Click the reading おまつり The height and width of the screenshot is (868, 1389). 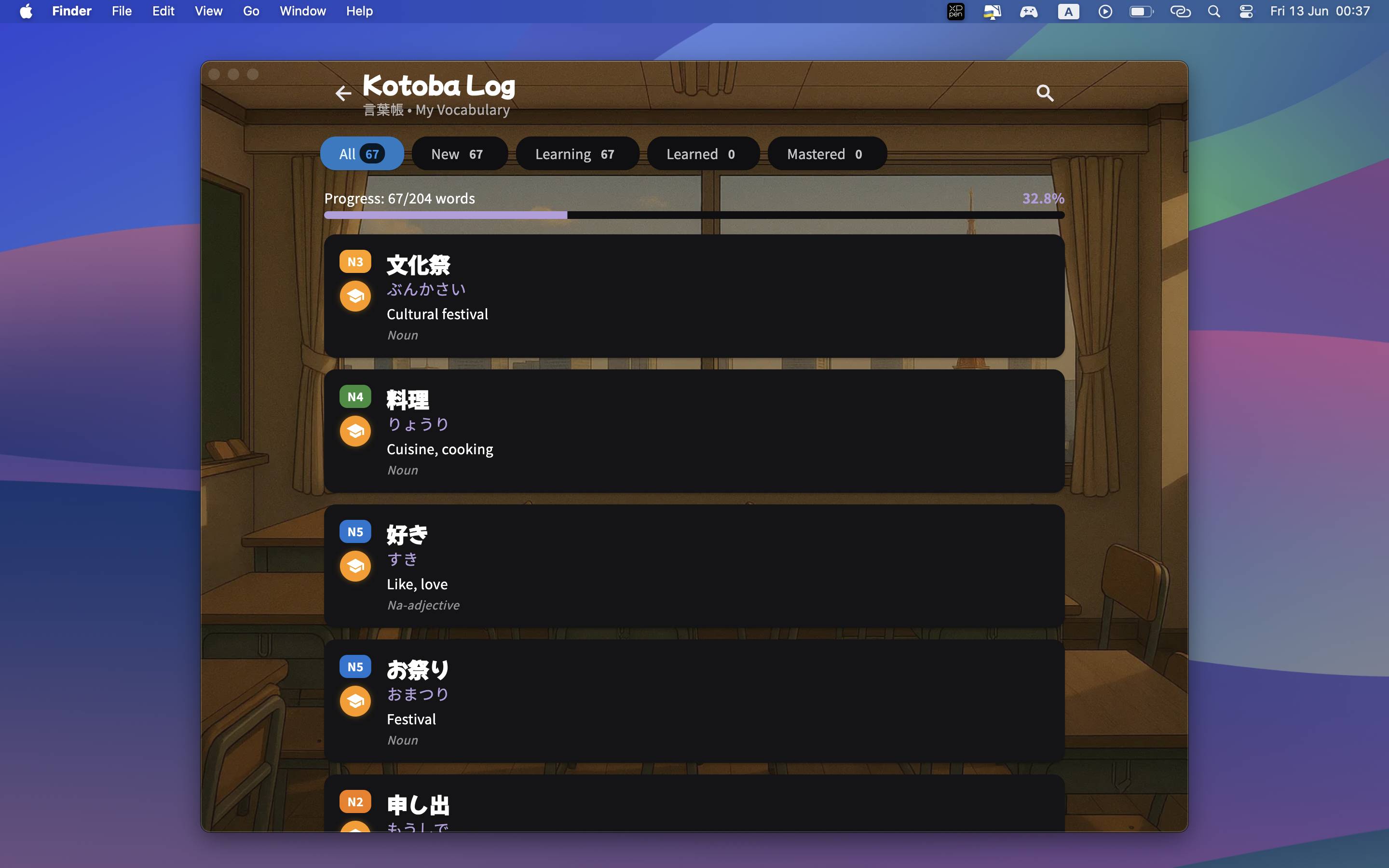click(x=418, y=694)
